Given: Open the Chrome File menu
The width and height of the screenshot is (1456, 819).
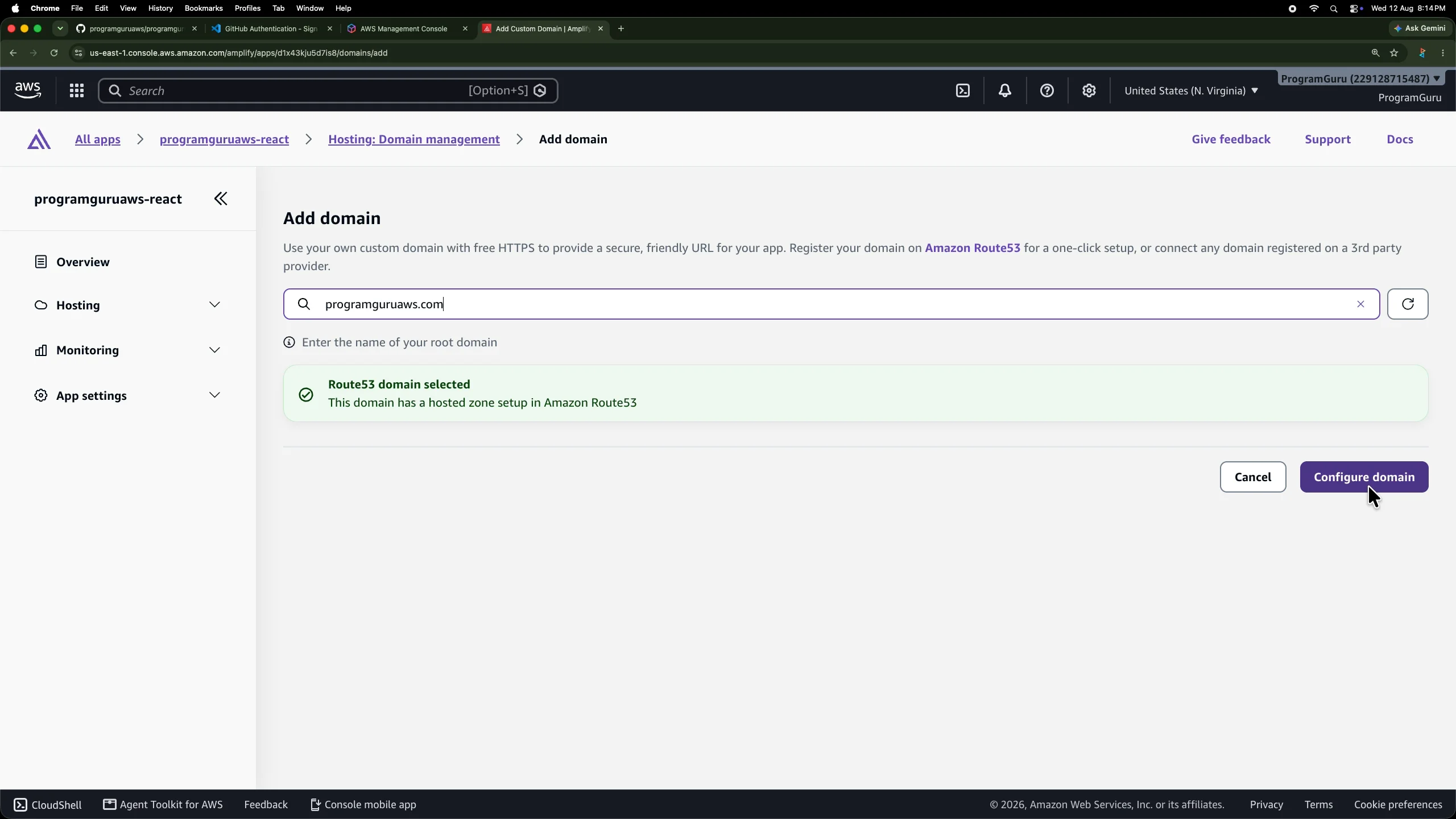Looking at the screenshot, I should click(x=77, y=9).
